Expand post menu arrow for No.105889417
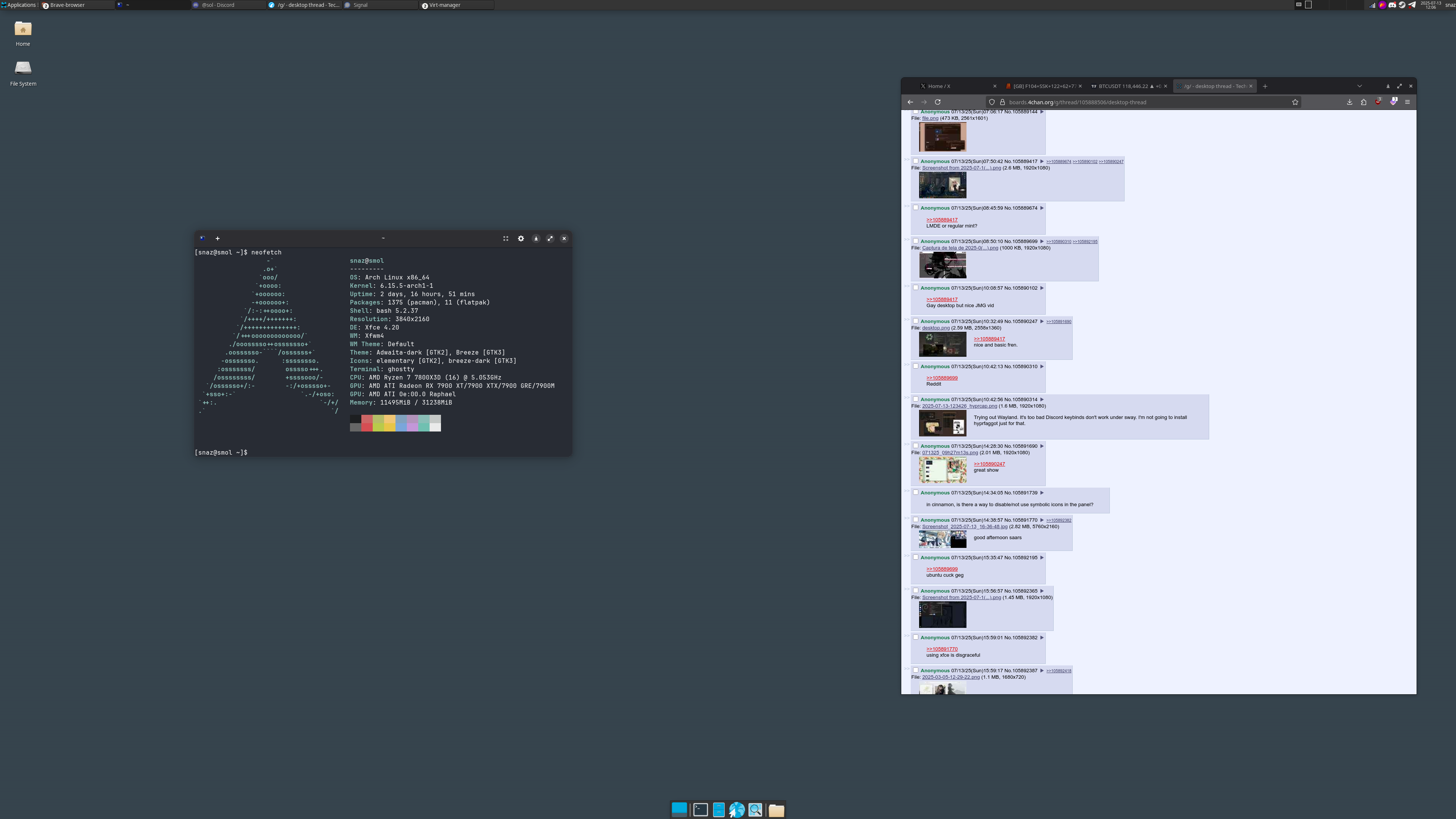 [1042, 162]
